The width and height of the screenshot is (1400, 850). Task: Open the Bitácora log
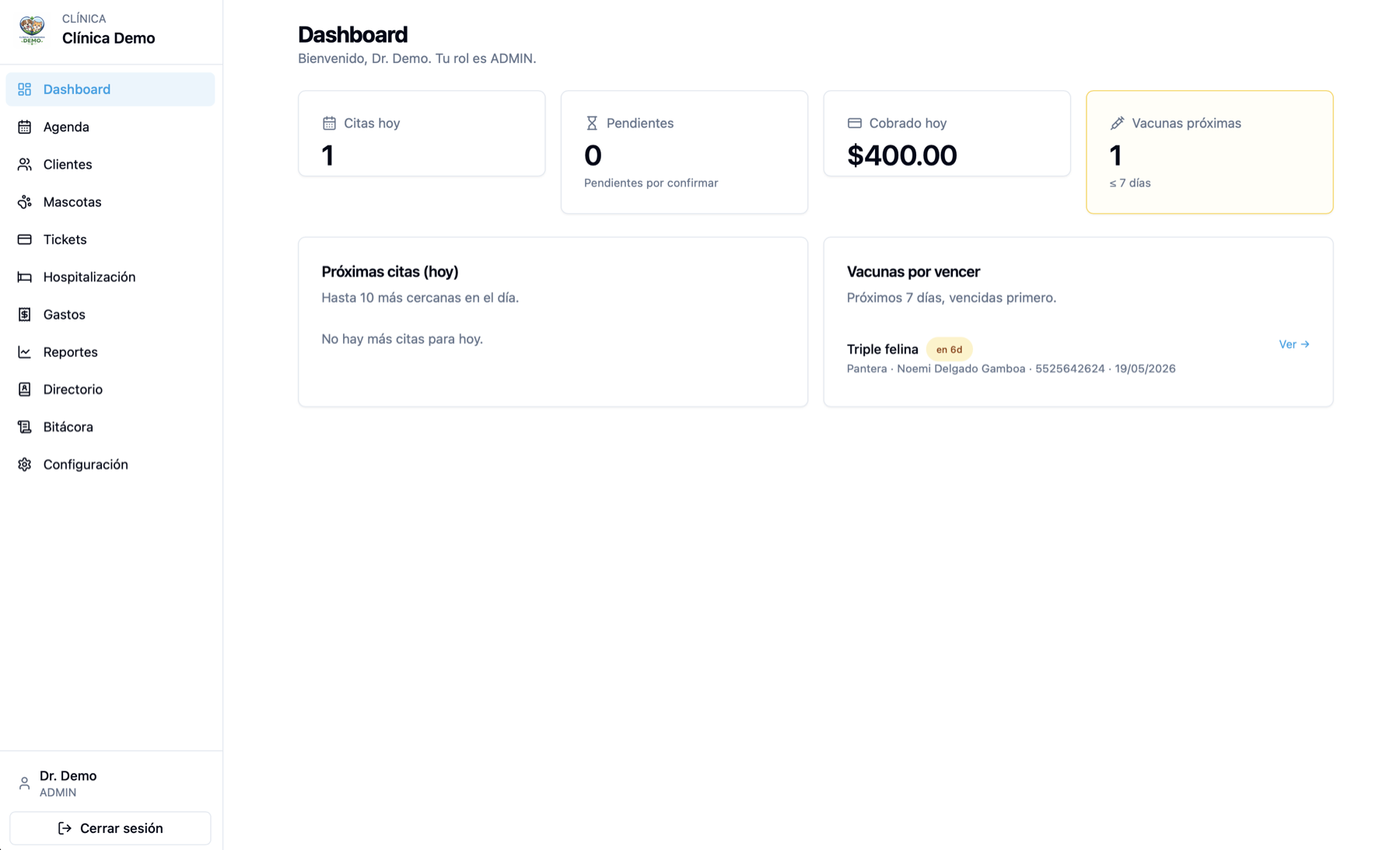[110, 427]
